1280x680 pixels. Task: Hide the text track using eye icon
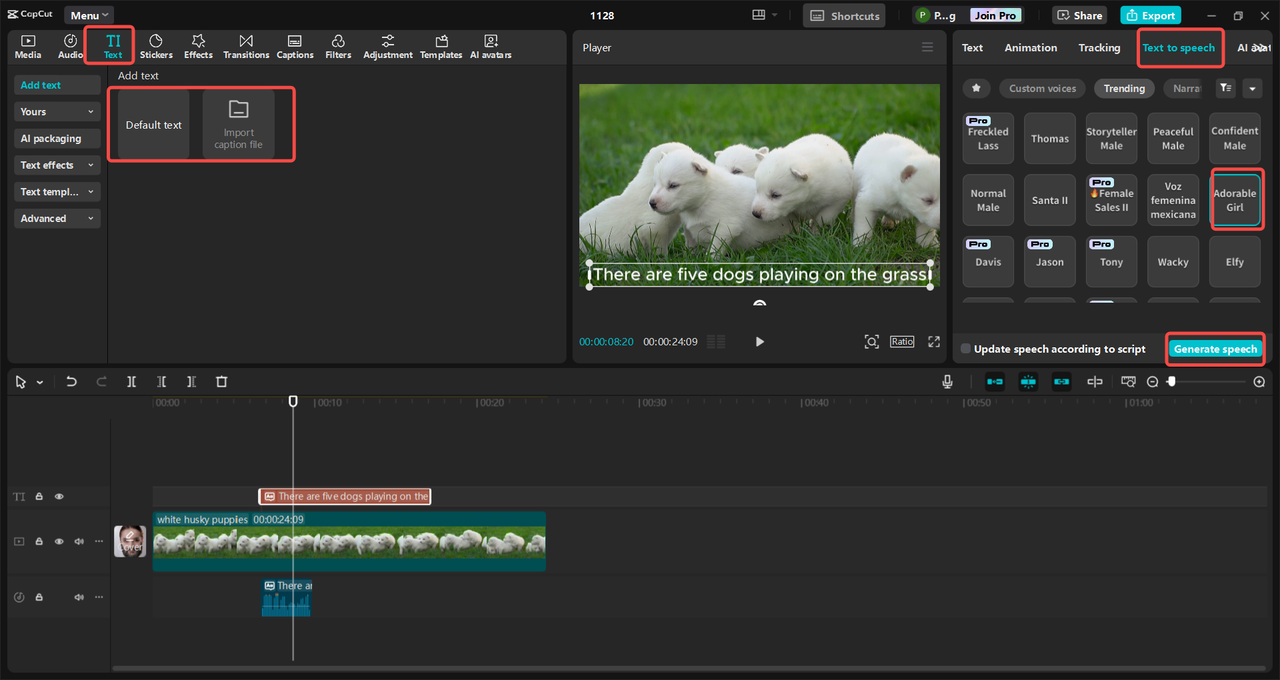[x=59, y=496]
